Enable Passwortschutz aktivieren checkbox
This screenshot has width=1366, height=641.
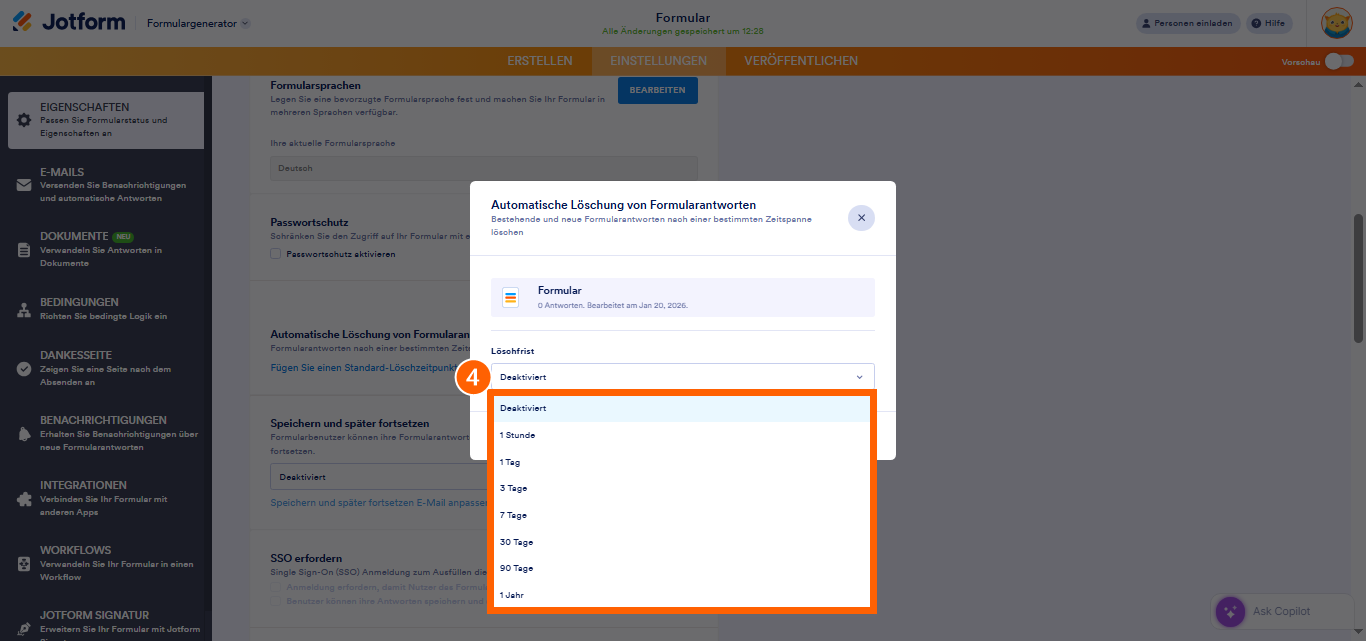click(276, 254)
